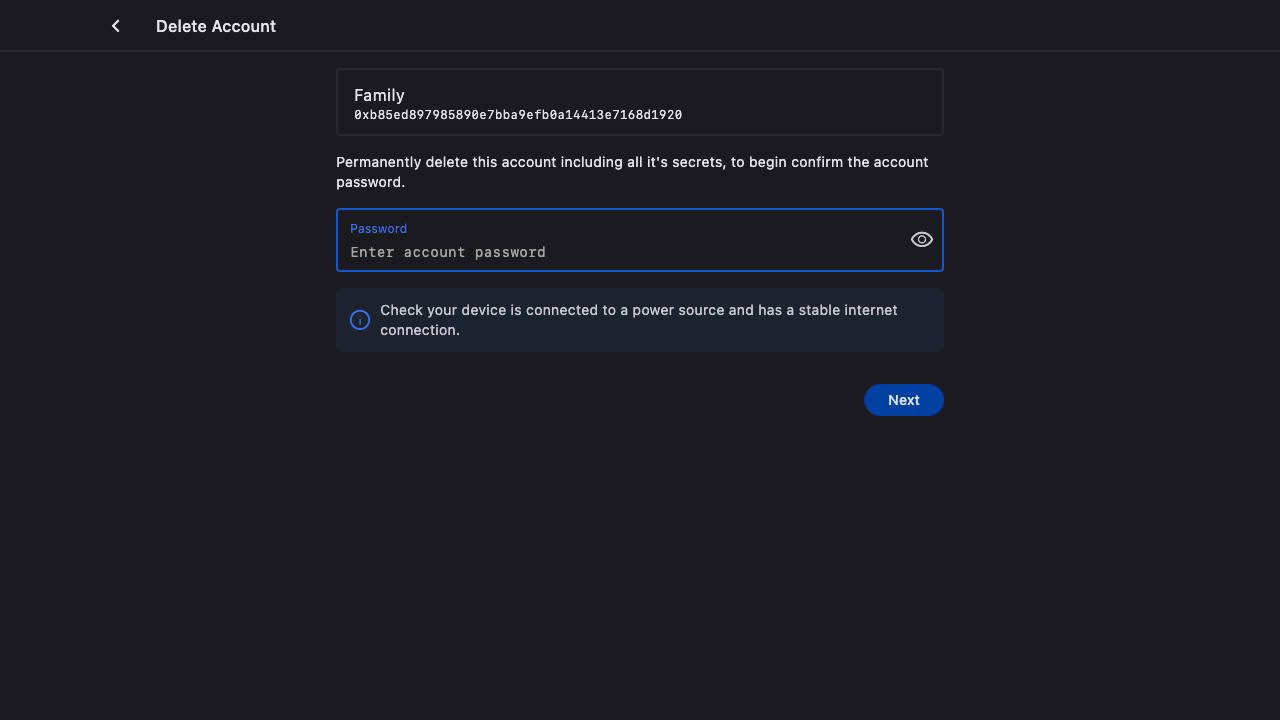Continue account deletion with Next
Screen dimensions: 1280x720
[x=903, y=400]
